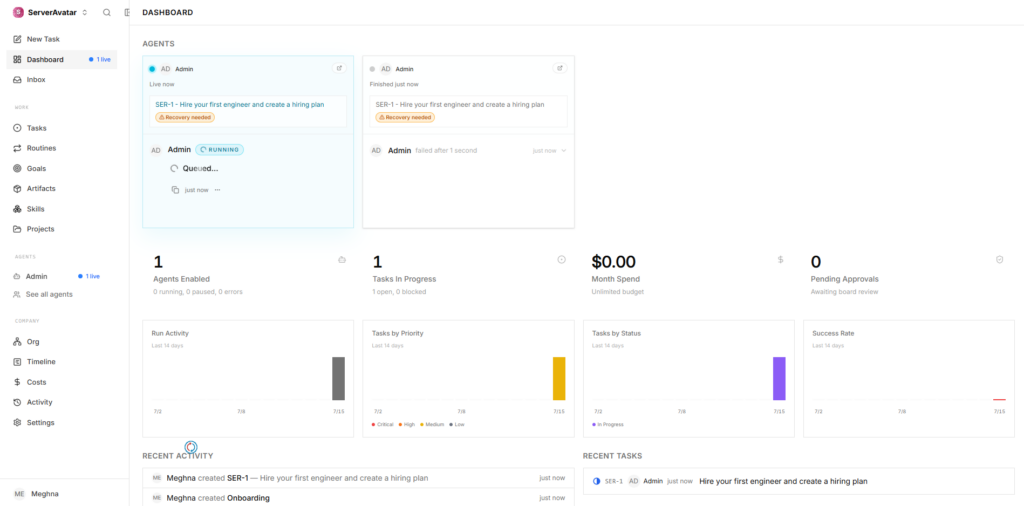Image resolution: width=1024 pixels, height=506 pixels.
Task: Open the live Admin agent card external link
Action: tap(339, 68)
